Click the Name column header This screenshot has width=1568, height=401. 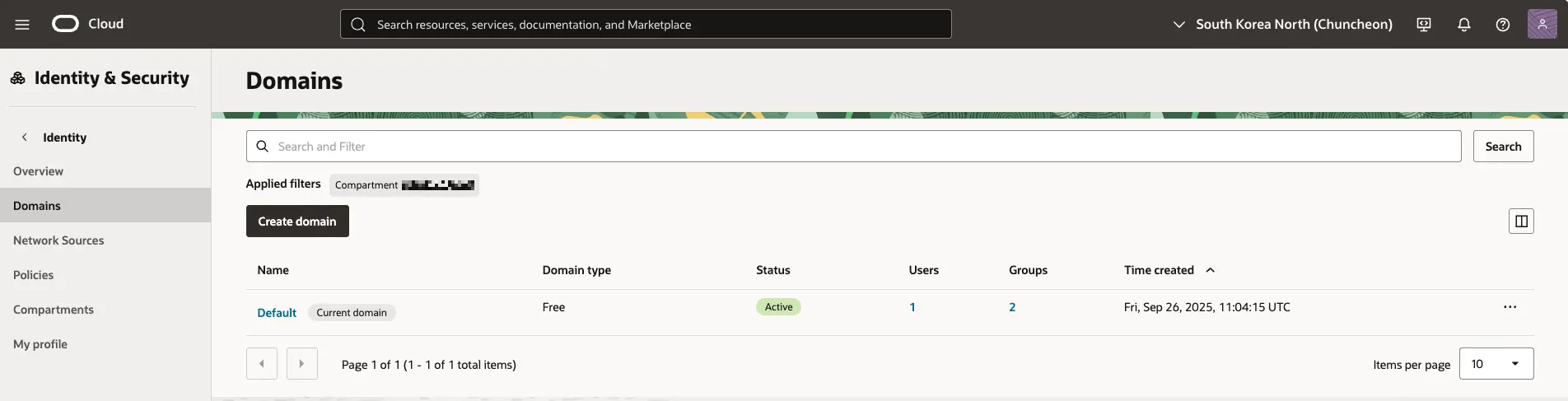[x=273, y=270]
